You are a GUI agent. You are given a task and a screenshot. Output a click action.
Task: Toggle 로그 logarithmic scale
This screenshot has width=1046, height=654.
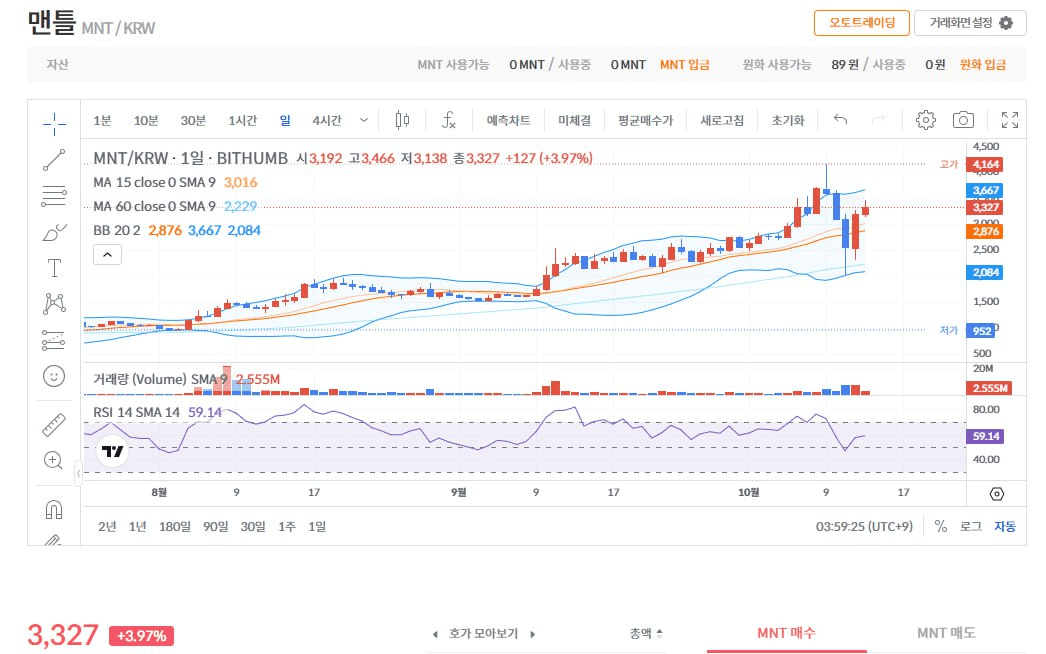pyautogui.click(x=970, y=526)
